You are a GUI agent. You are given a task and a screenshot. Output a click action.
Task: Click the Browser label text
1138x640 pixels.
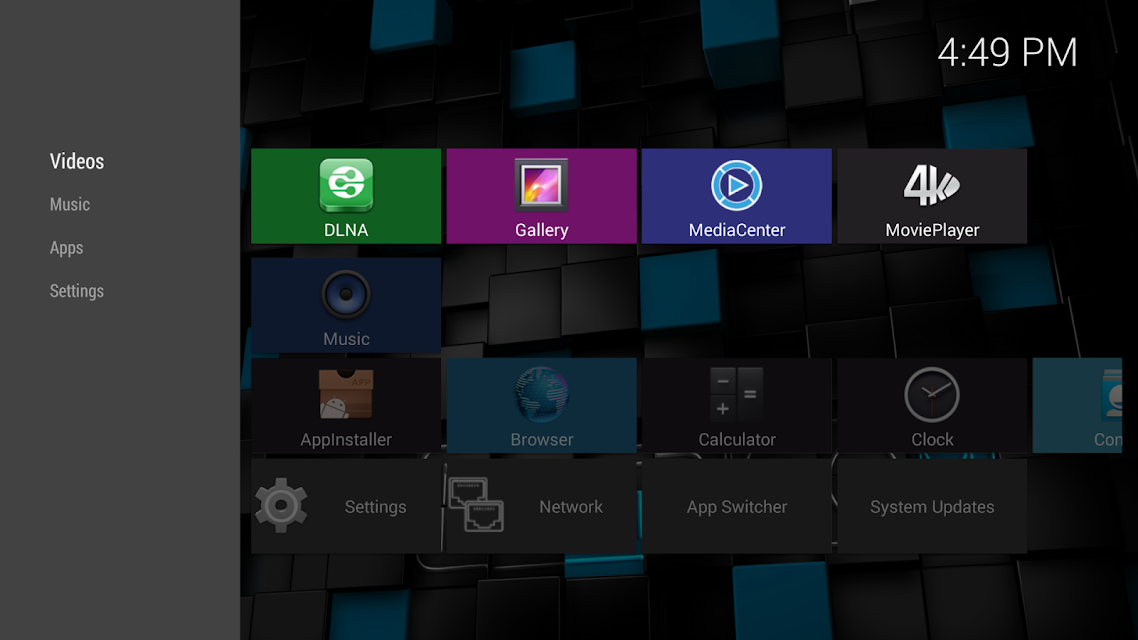click(541, 440)
